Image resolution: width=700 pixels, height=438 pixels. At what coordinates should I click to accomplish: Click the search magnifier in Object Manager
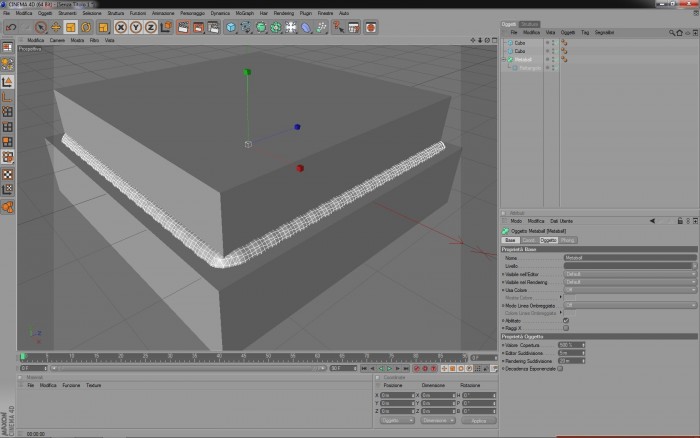[672, 33]
